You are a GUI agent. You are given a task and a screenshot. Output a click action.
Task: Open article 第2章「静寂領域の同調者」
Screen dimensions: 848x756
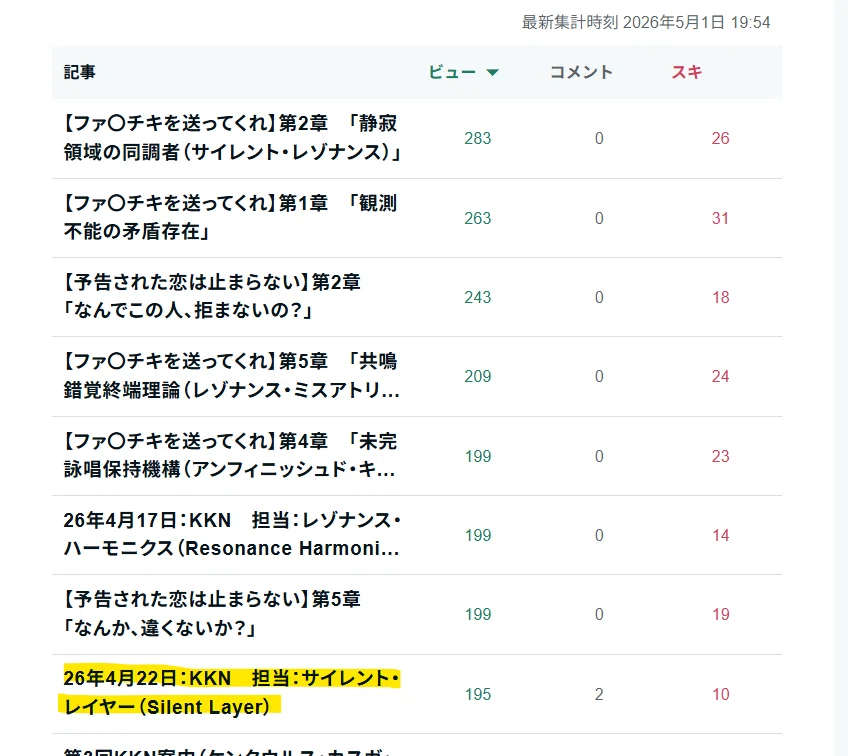232,138
